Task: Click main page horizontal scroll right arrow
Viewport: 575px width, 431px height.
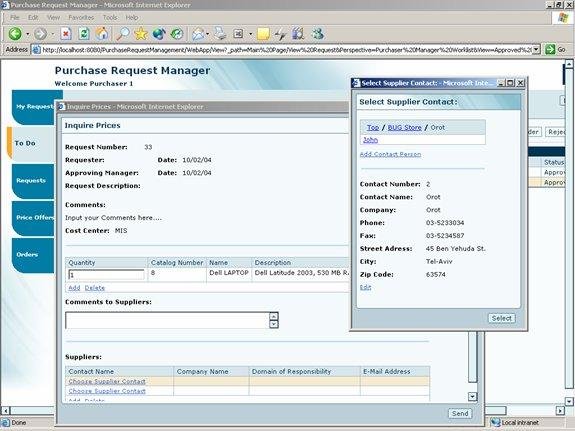Action: click(560, 410)
